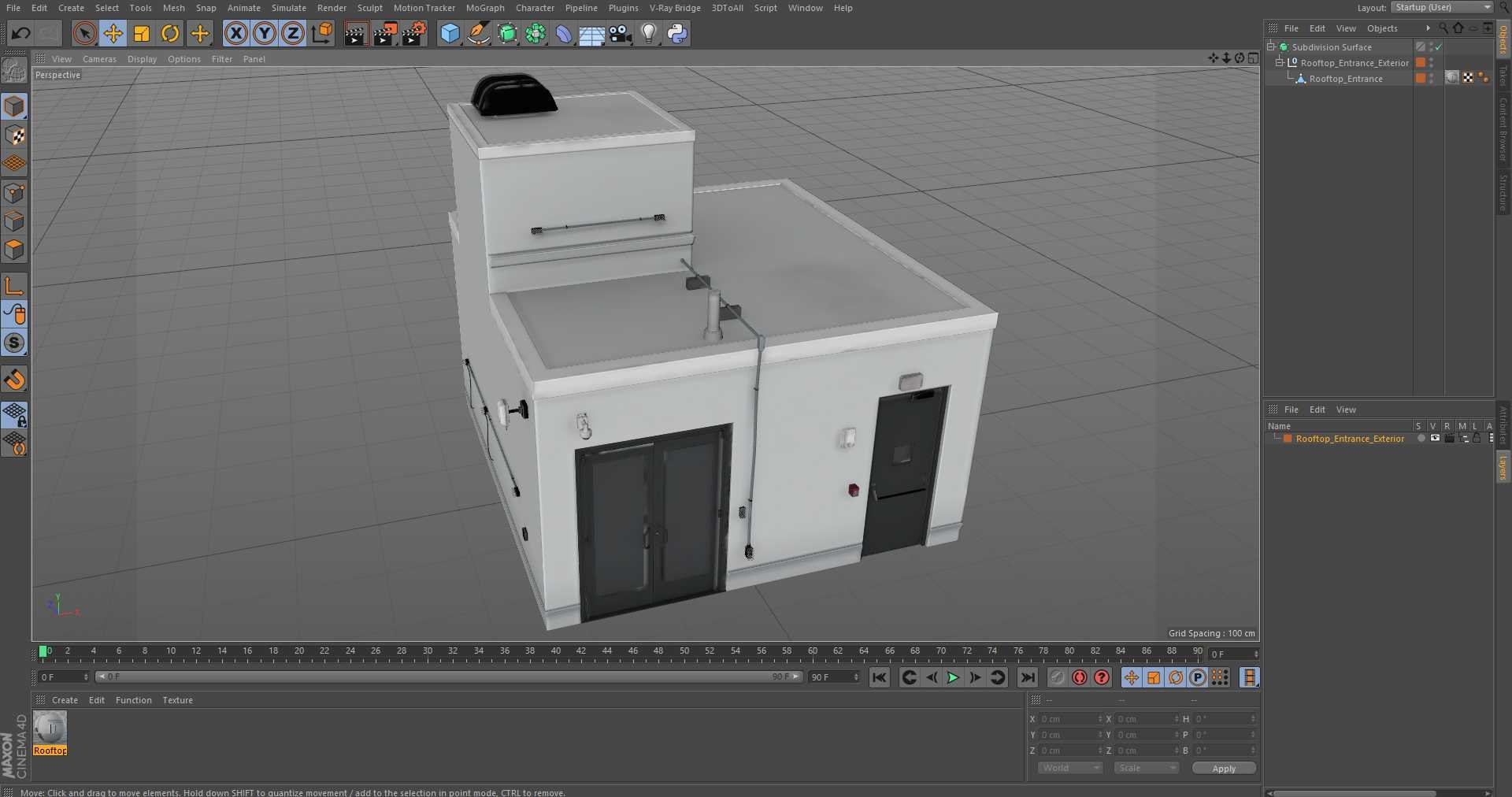Viewport: 1512px width, 797px height.
Task: Add a Subdivision Surface generator from the toolbar
Action: (x=507, y=33)
